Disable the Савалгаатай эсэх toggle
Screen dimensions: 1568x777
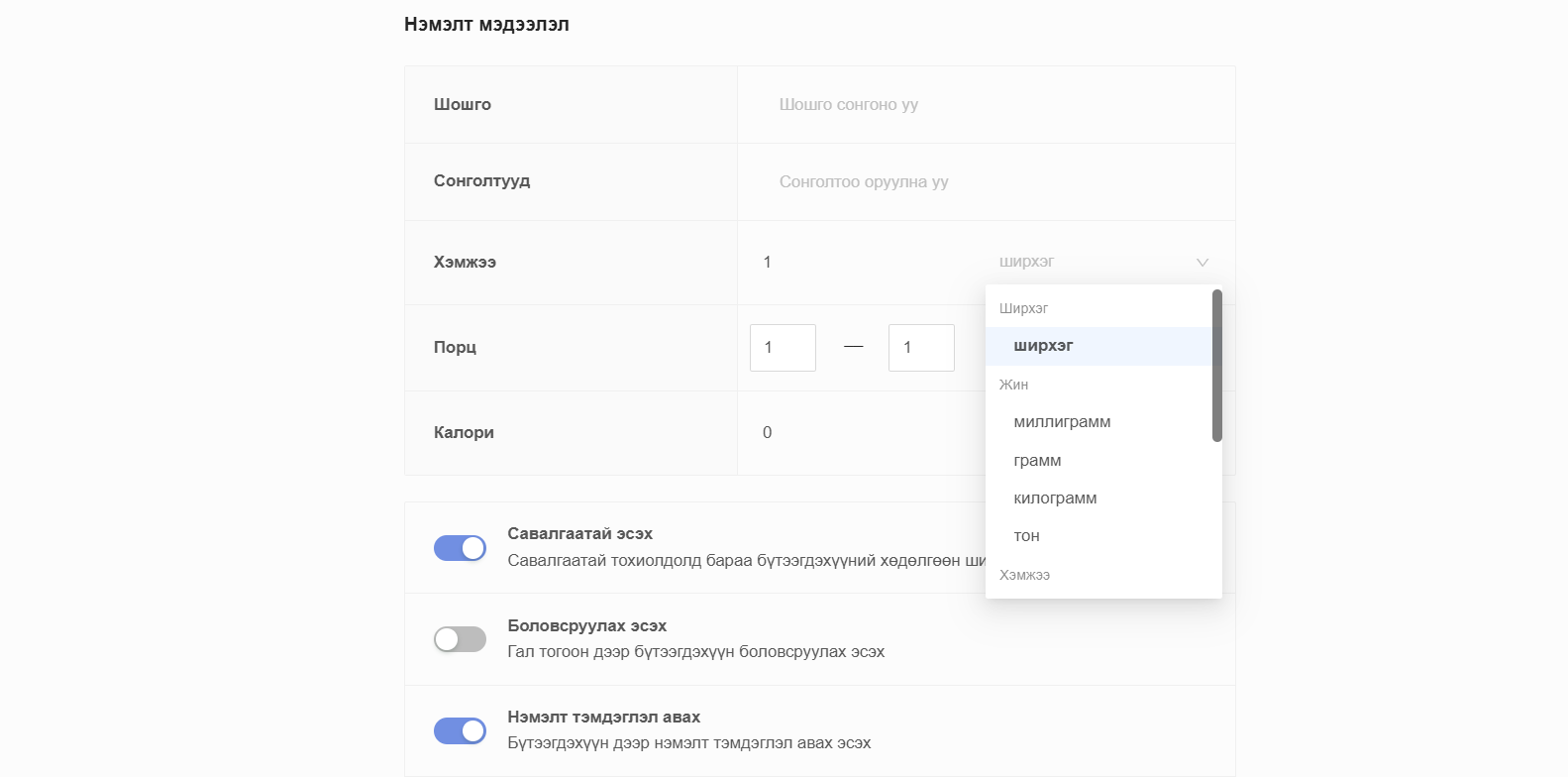460,548
